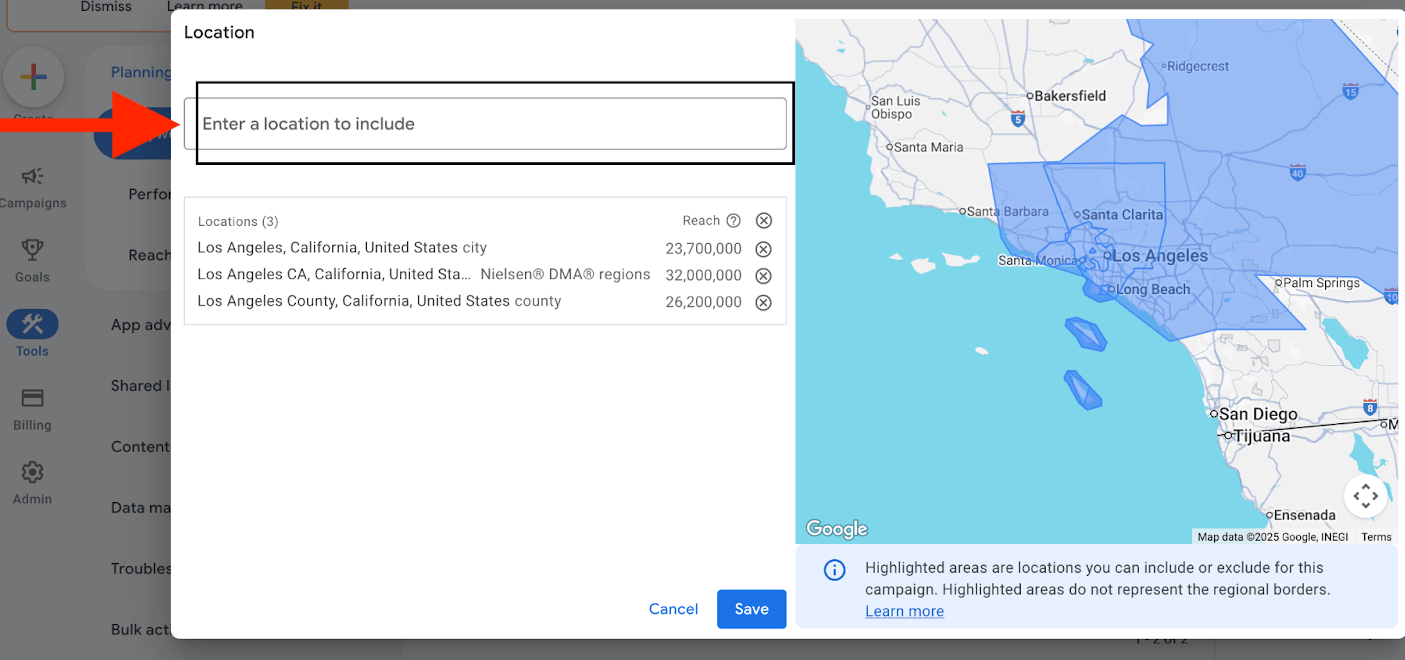Select Los Angeles County row in list
1405x660 pixels.
click(x=379, y=301)
